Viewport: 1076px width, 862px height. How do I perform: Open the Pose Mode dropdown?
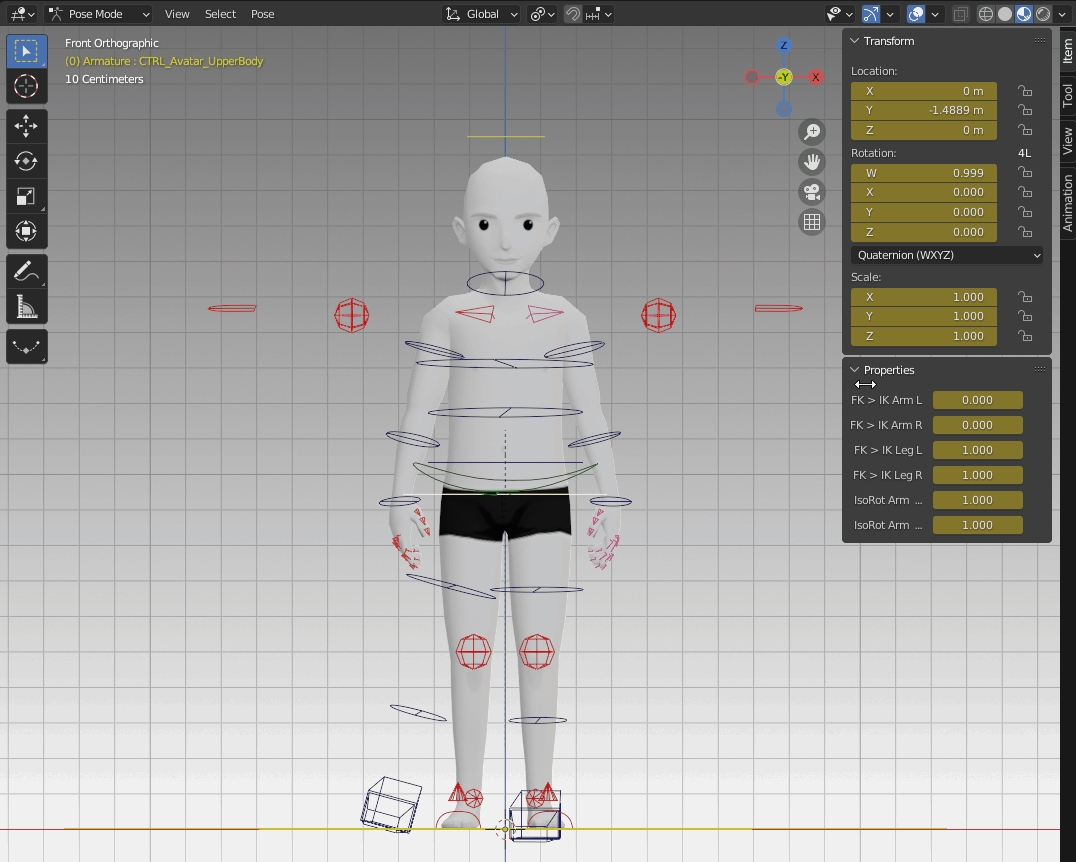click(x=99, y=14)
